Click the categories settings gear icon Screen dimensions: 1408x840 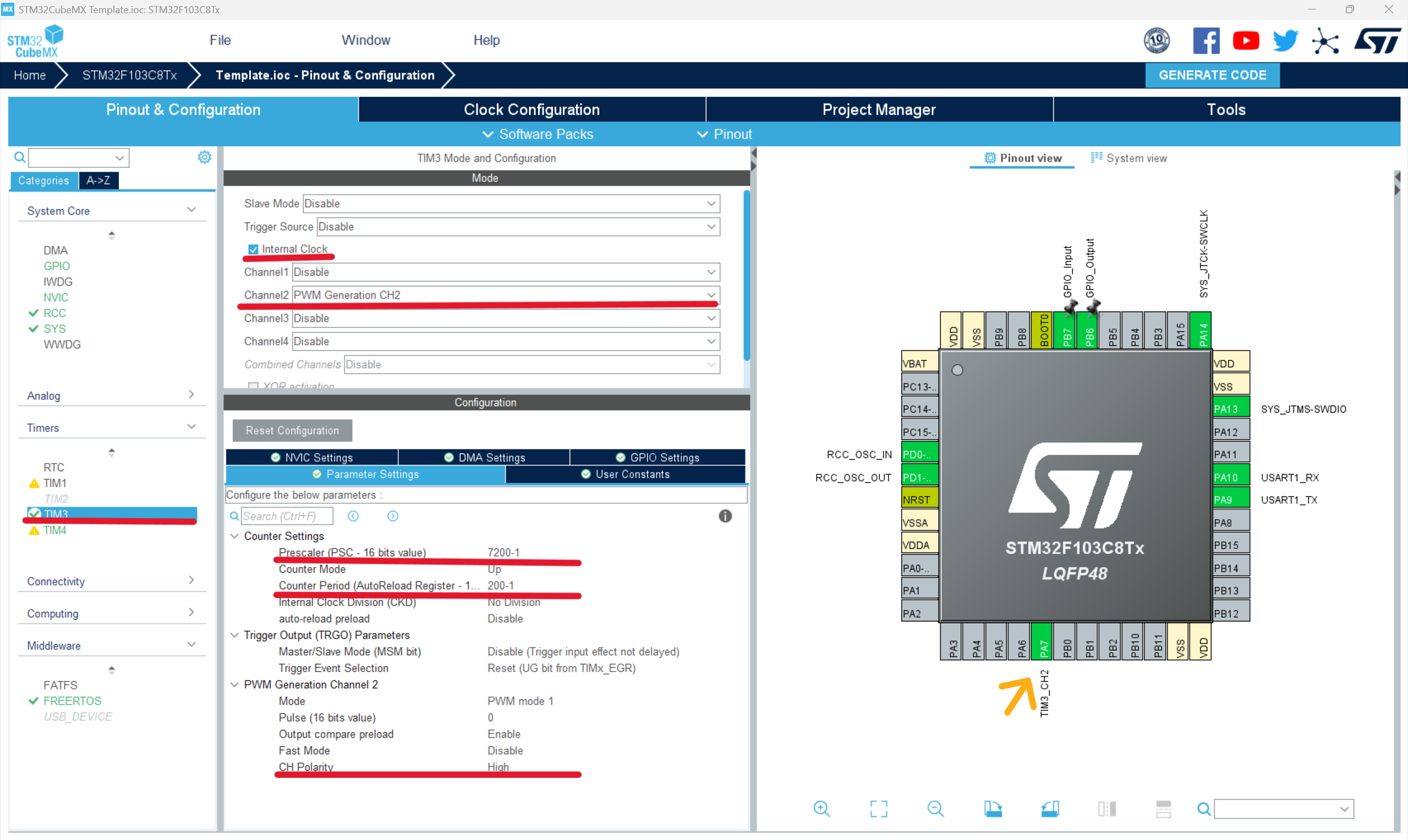(204, 157)
